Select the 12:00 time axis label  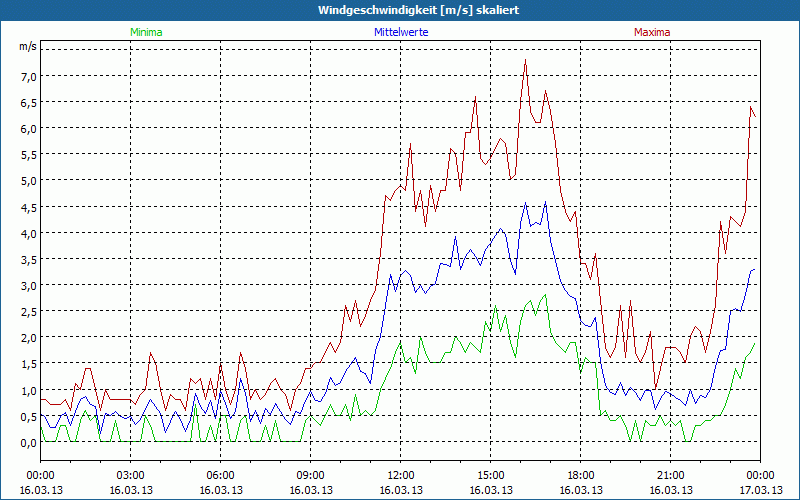pyautogui.click(x=401, y=475)
